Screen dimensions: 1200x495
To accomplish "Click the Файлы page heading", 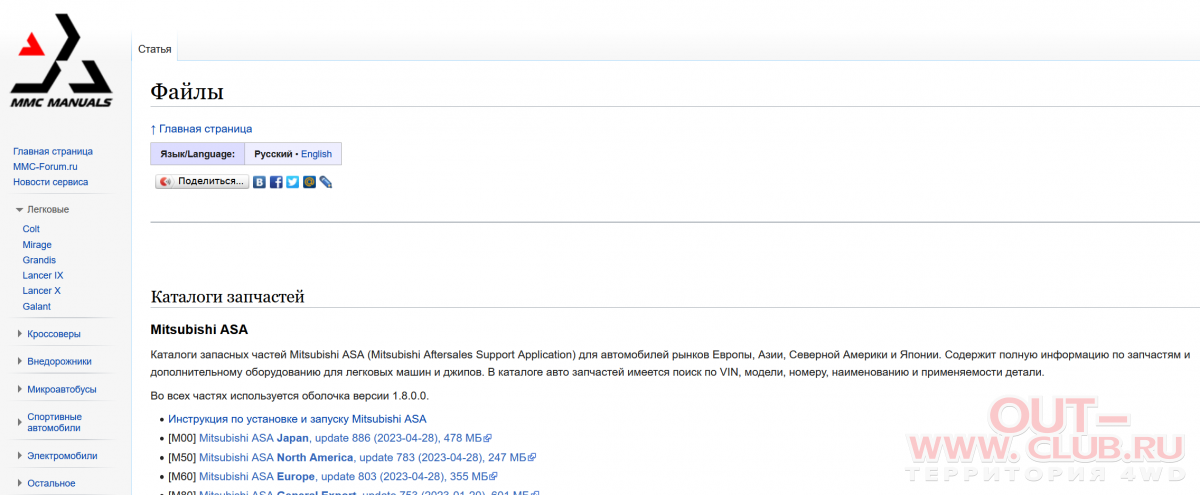I will pyautogui.click(x=187, y=91).
